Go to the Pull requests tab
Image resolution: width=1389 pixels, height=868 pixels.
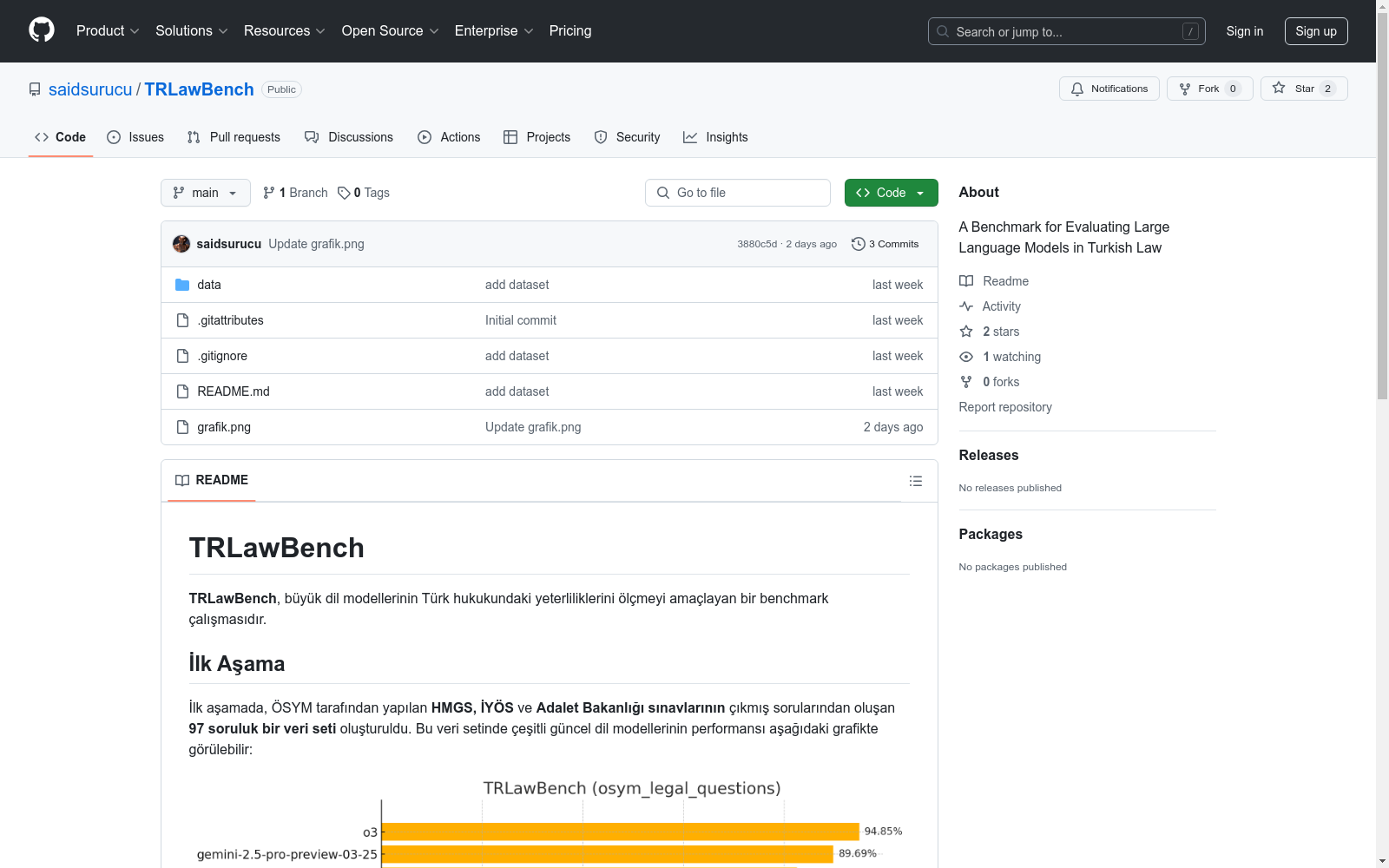click(234, 137)
